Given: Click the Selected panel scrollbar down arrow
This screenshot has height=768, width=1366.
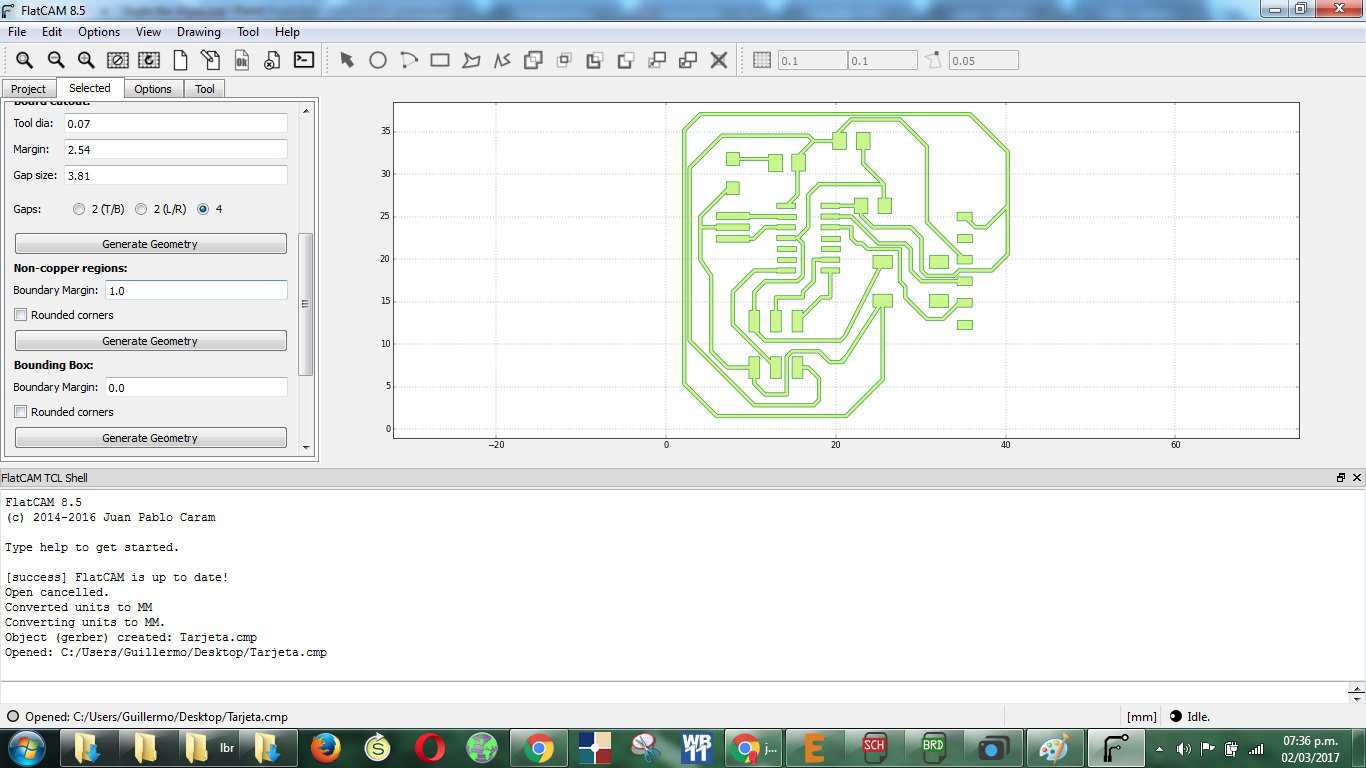Looking at the screenshot, I should pos(306,447).
